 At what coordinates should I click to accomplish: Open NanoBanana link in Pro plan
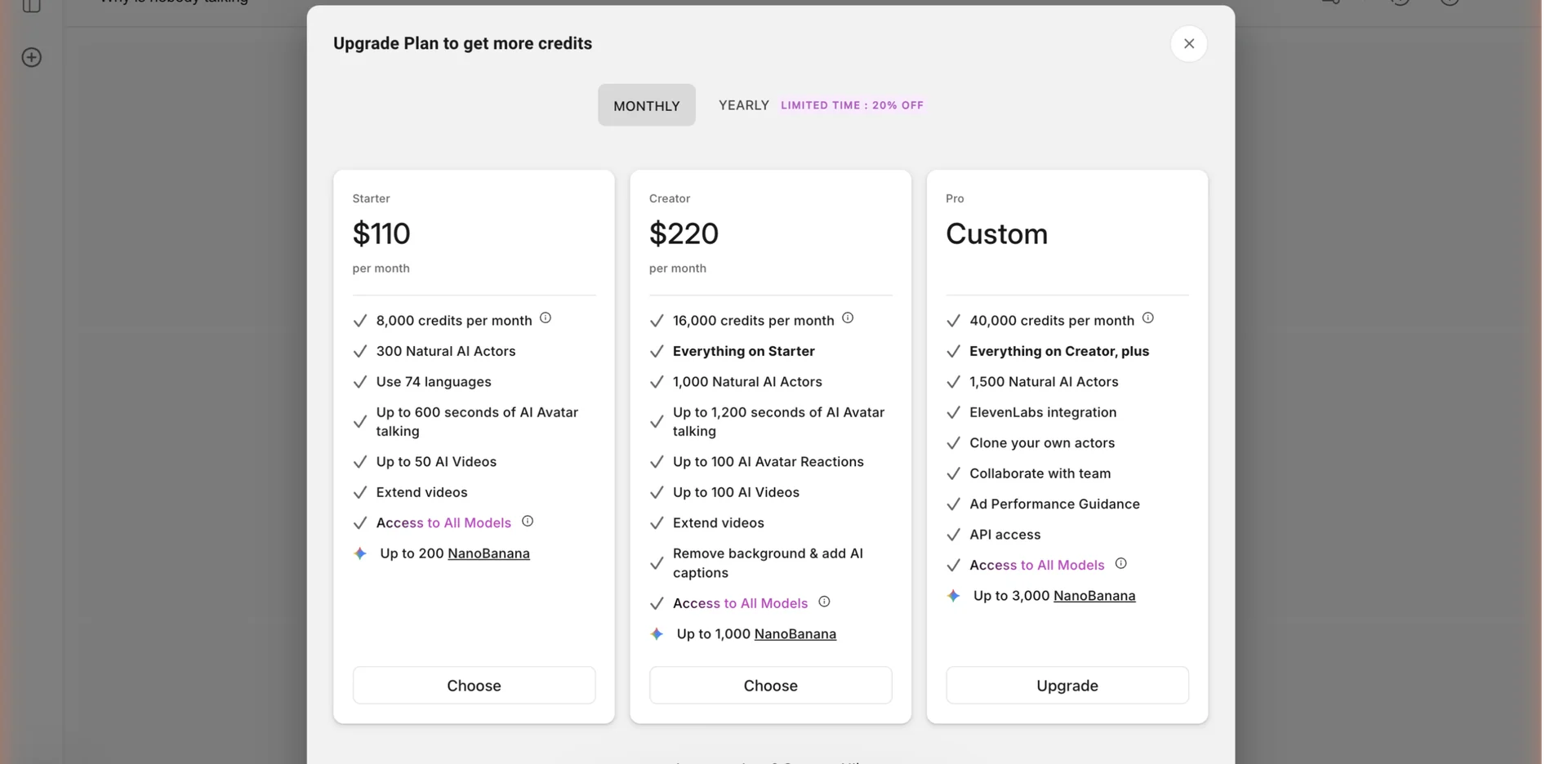pos(1094,596)
